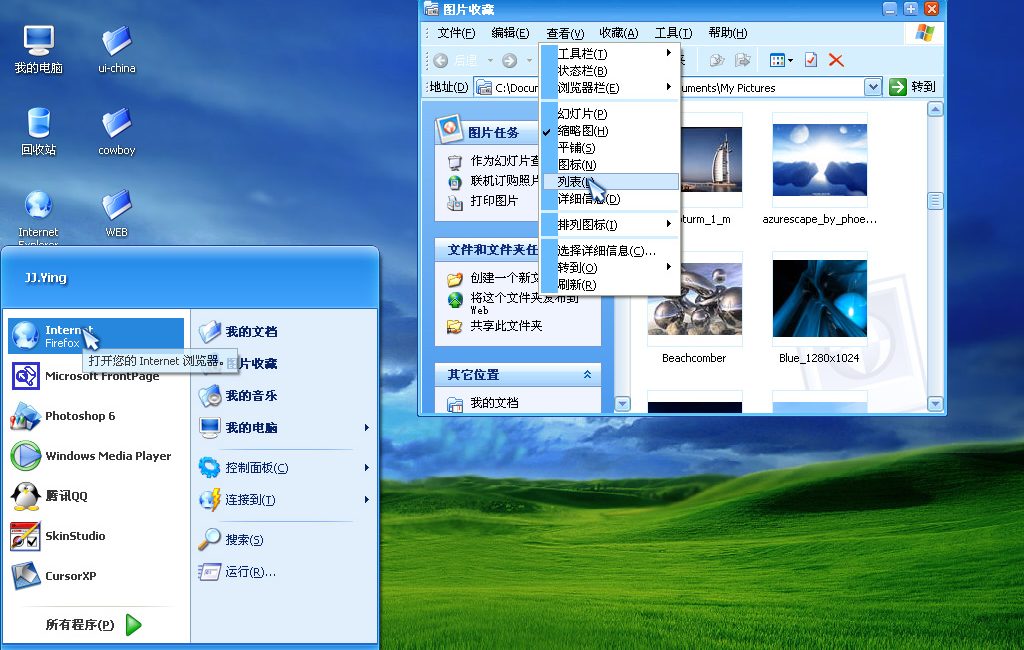Viewport: 1024px width, 650px height.
Task: Expand the 转到(O) submenu
Action: (610, 267)
